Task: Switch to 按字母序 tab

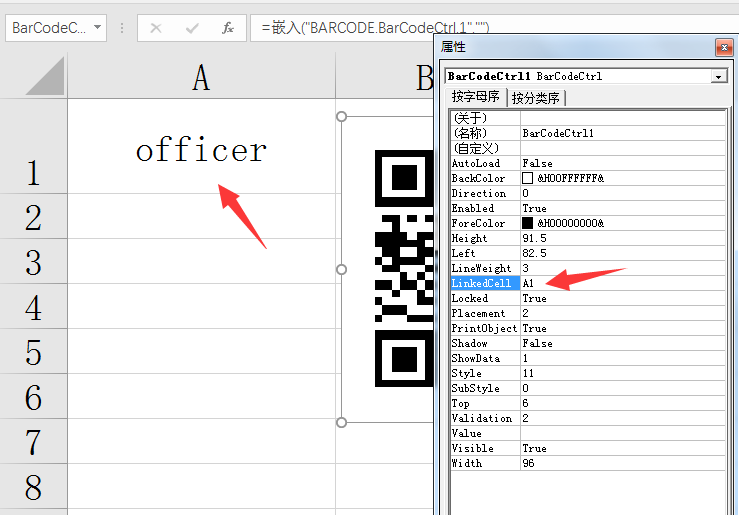Action: 476,97
